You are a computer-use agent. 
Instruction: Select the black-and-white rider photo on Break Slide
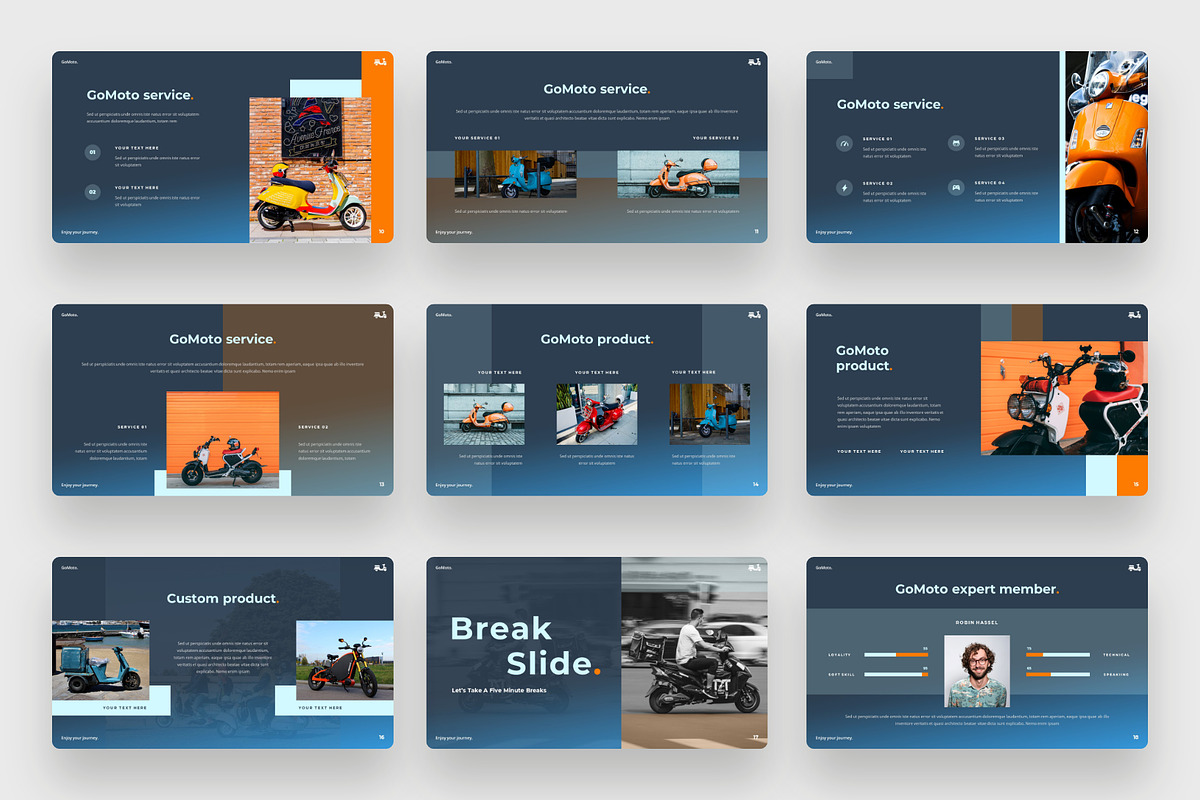click(694, 653)
